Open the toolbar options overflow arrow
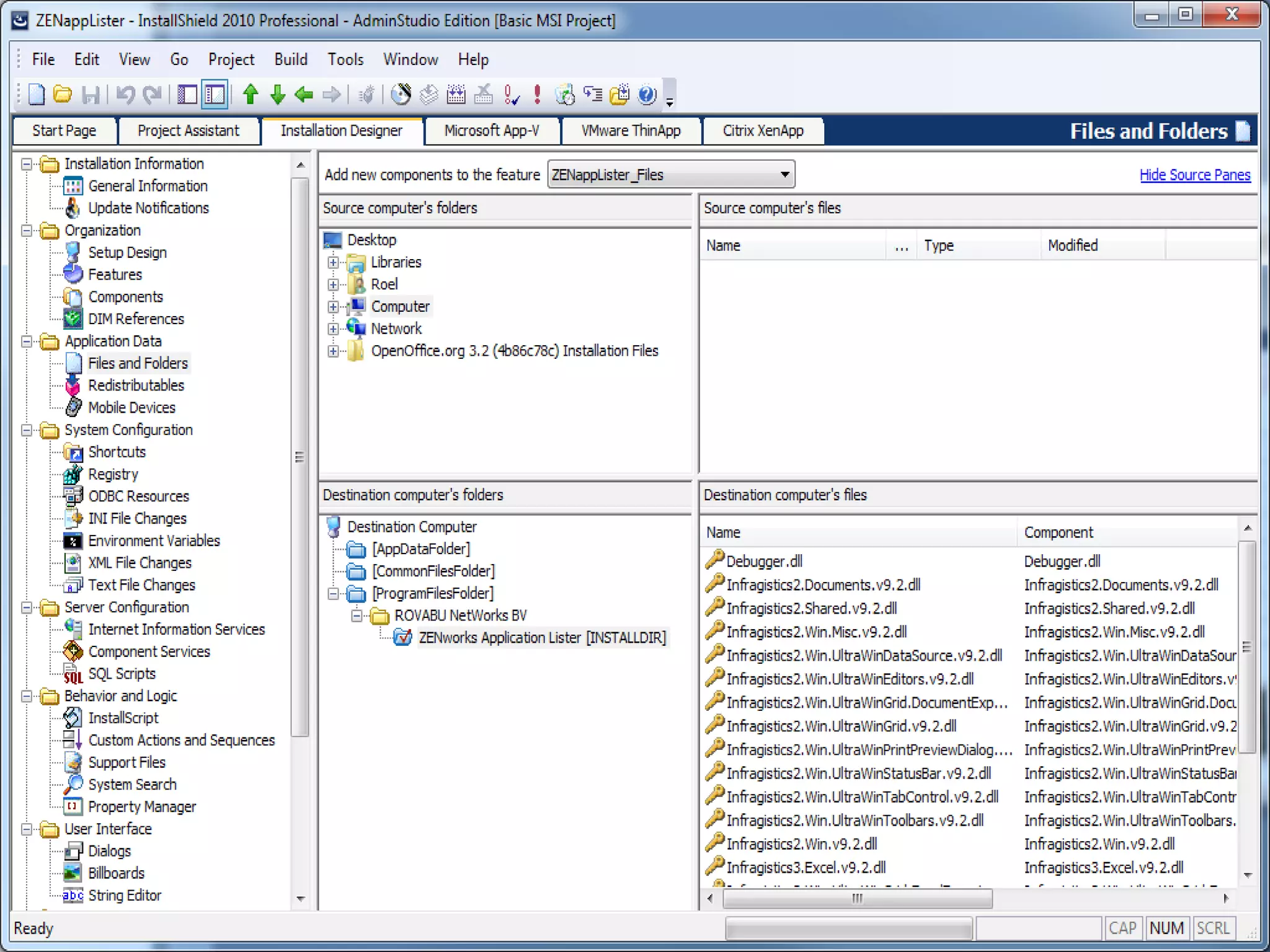1270x952 pixels. coord(670,102)
